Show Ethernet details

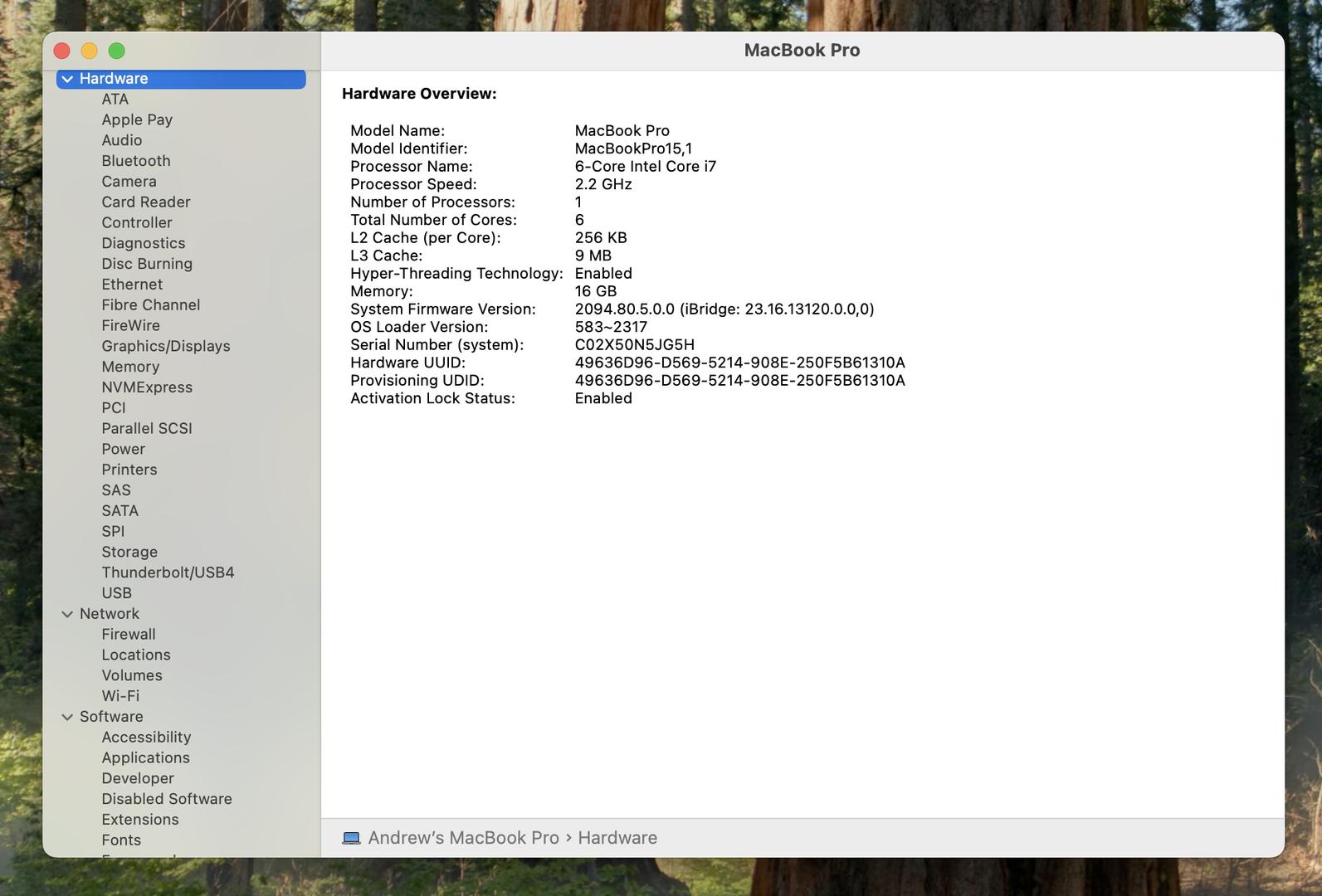pyautogui.click(x=132, y=285)
